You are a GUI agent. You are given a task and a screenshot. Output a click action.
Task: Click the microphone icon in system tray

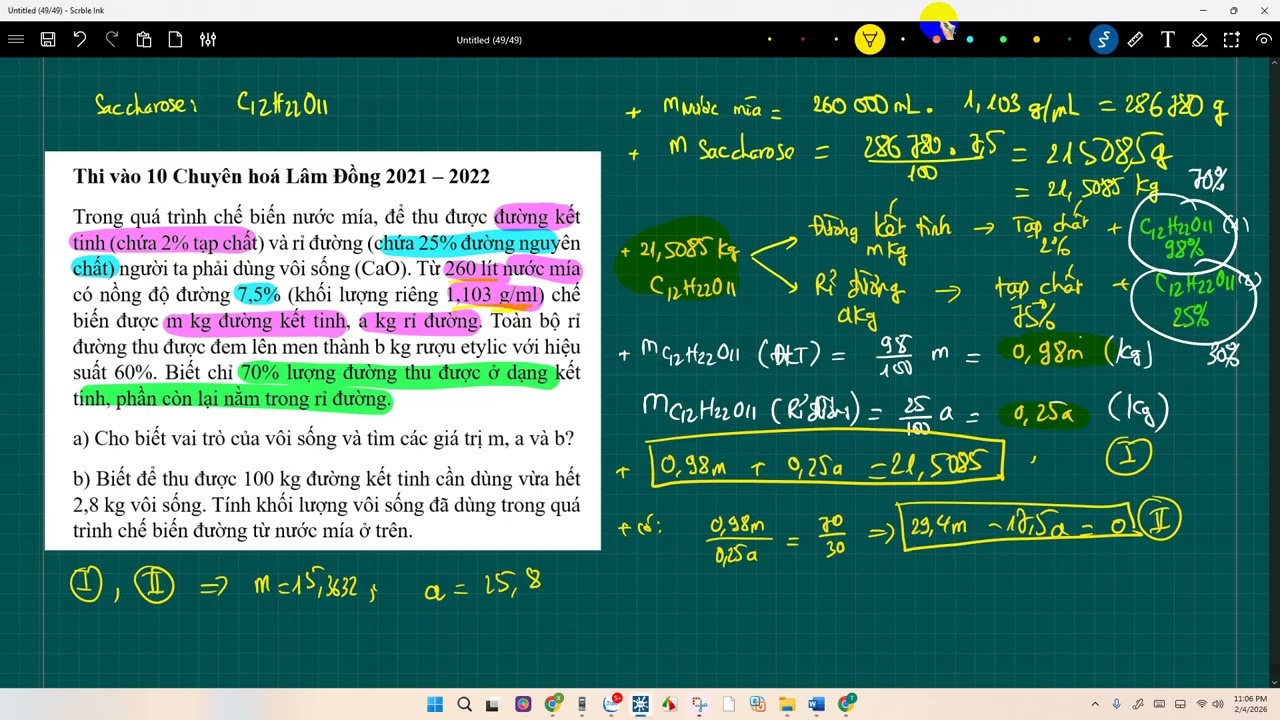(x=1116, y=704)
